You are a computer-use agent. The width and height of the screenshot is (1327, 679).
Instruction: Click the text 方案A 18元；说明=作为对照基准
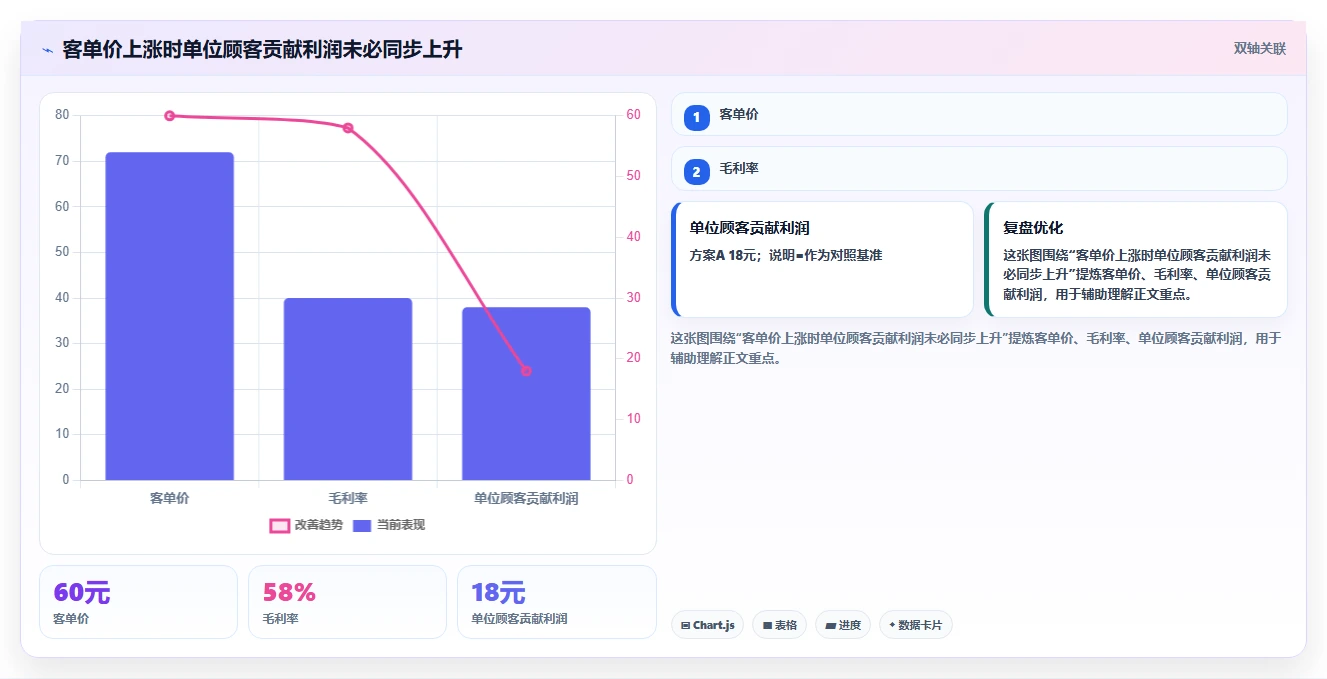[x=786, y=255]
